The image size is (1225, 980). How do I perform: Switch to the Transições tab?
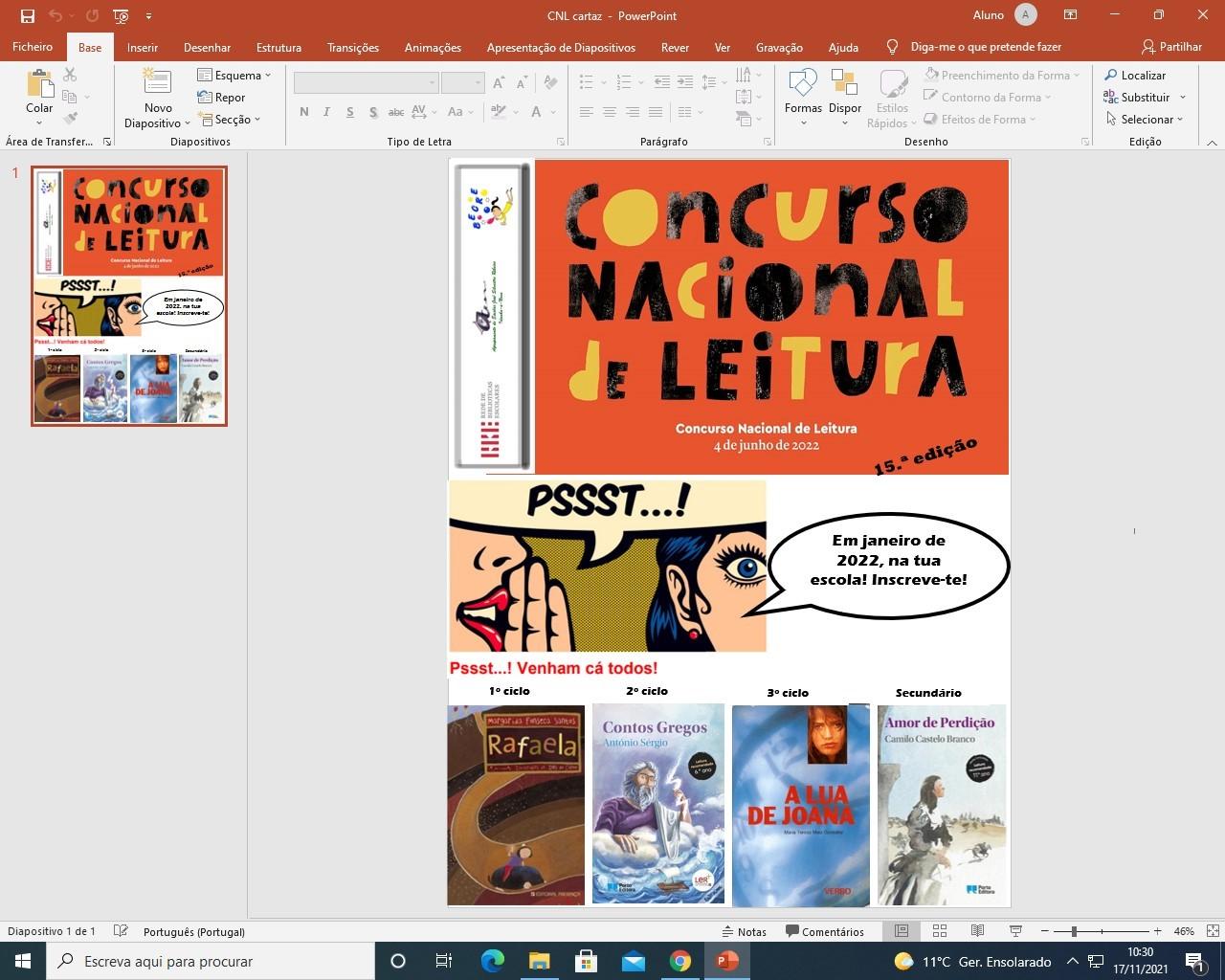click(x=353, y=47)
